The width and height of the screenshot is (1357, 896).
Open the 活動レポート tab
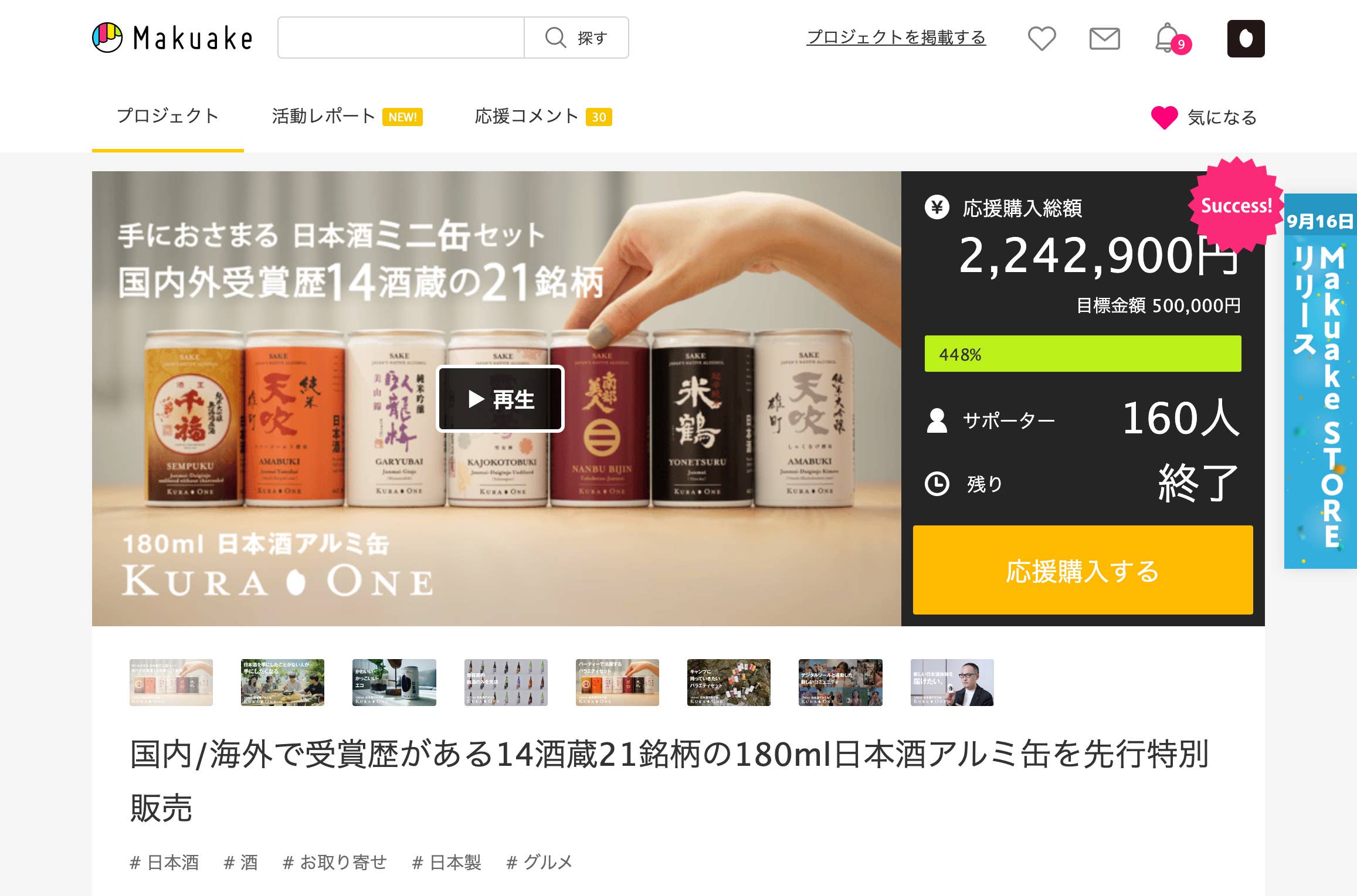347,116
